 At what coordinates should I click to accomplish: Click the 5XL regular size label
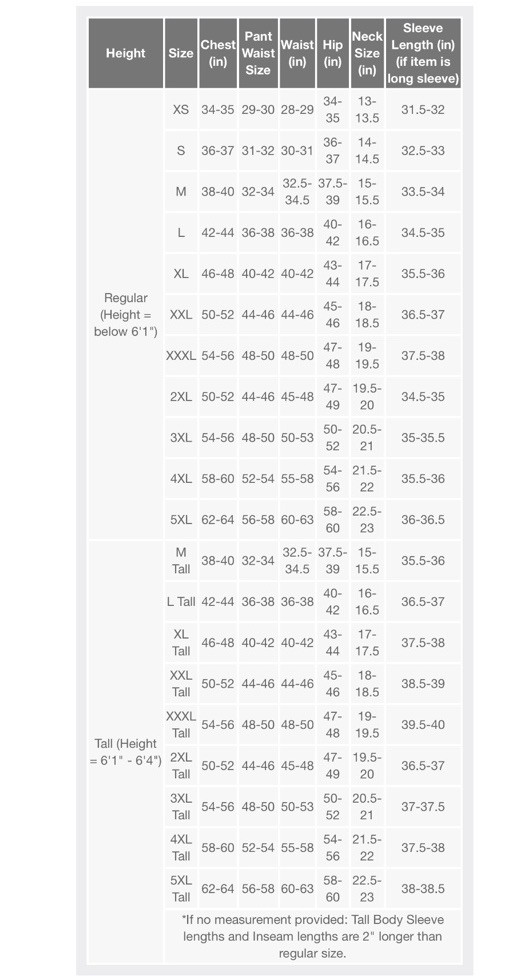(x=181, y=519)
